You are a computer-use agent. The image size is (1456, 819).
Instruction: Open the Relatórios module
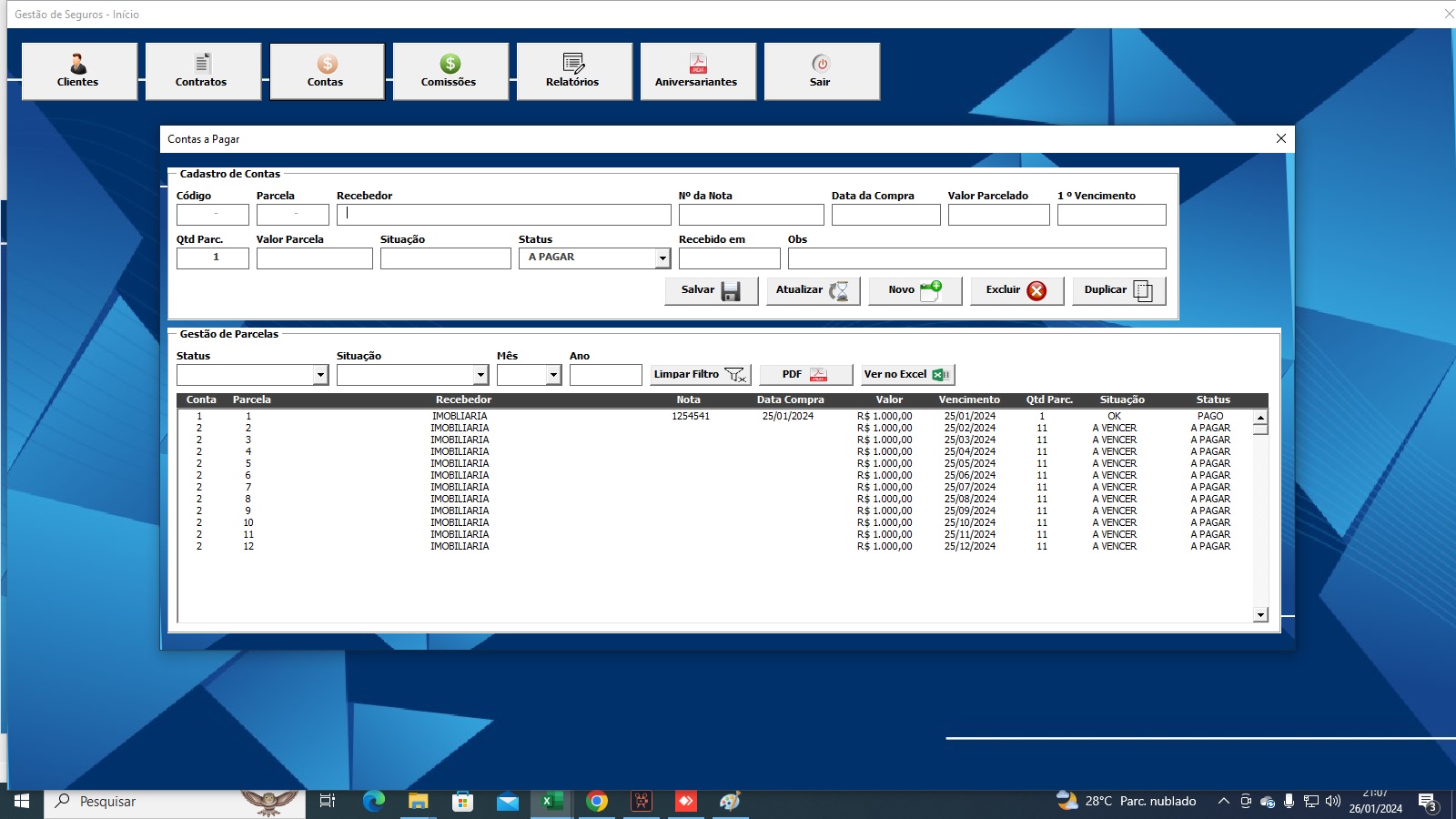click(574, 71)
